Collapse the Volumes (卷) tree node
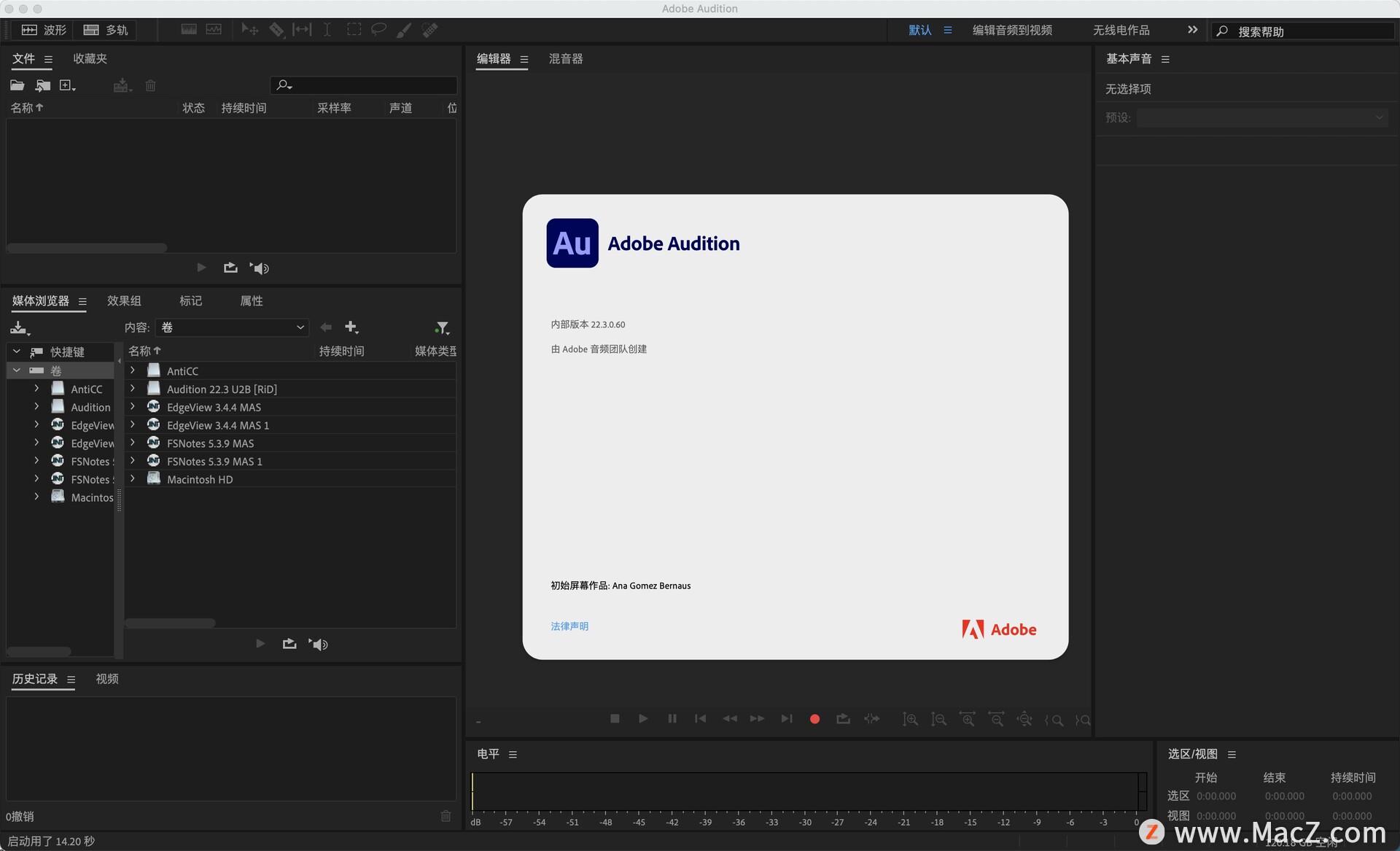Image resolution: width=1400 pixels, height=851 pixels. click(17, 370)
